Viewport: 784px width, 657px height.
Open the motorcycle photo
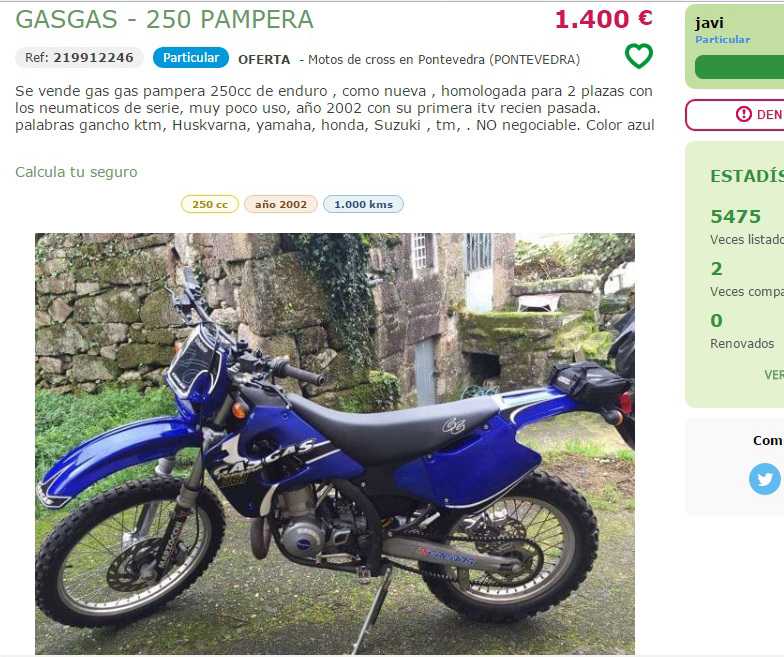tap(334, 444)
